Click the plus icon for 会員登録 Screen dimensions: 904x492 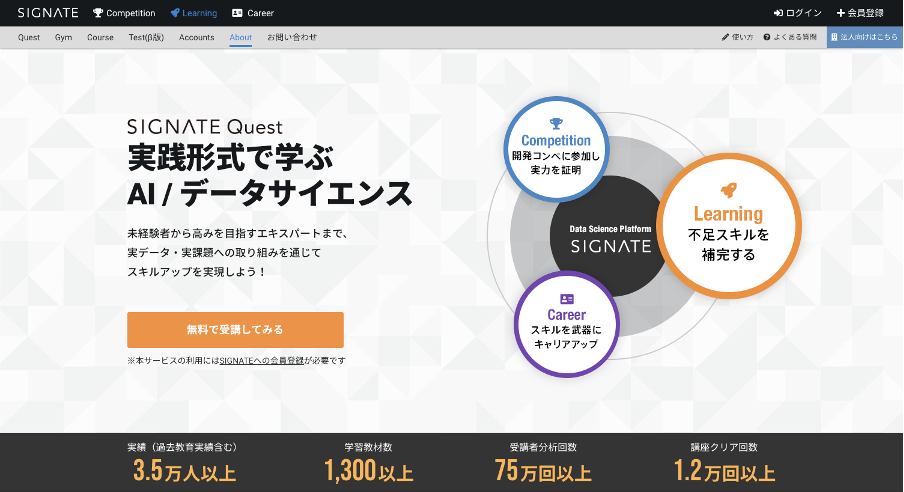[x=841, y=13]
